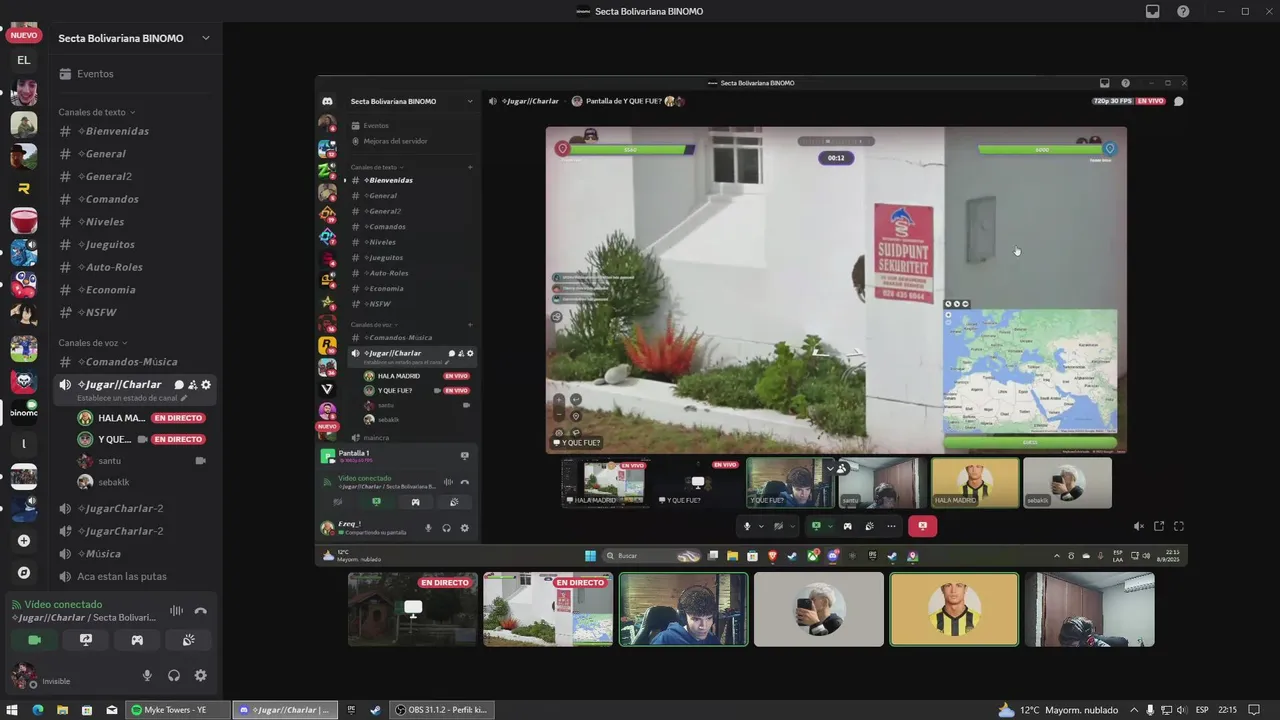
Task: Switch to OBS 31.1.2 taskbar window
Action: click(441, 710)
